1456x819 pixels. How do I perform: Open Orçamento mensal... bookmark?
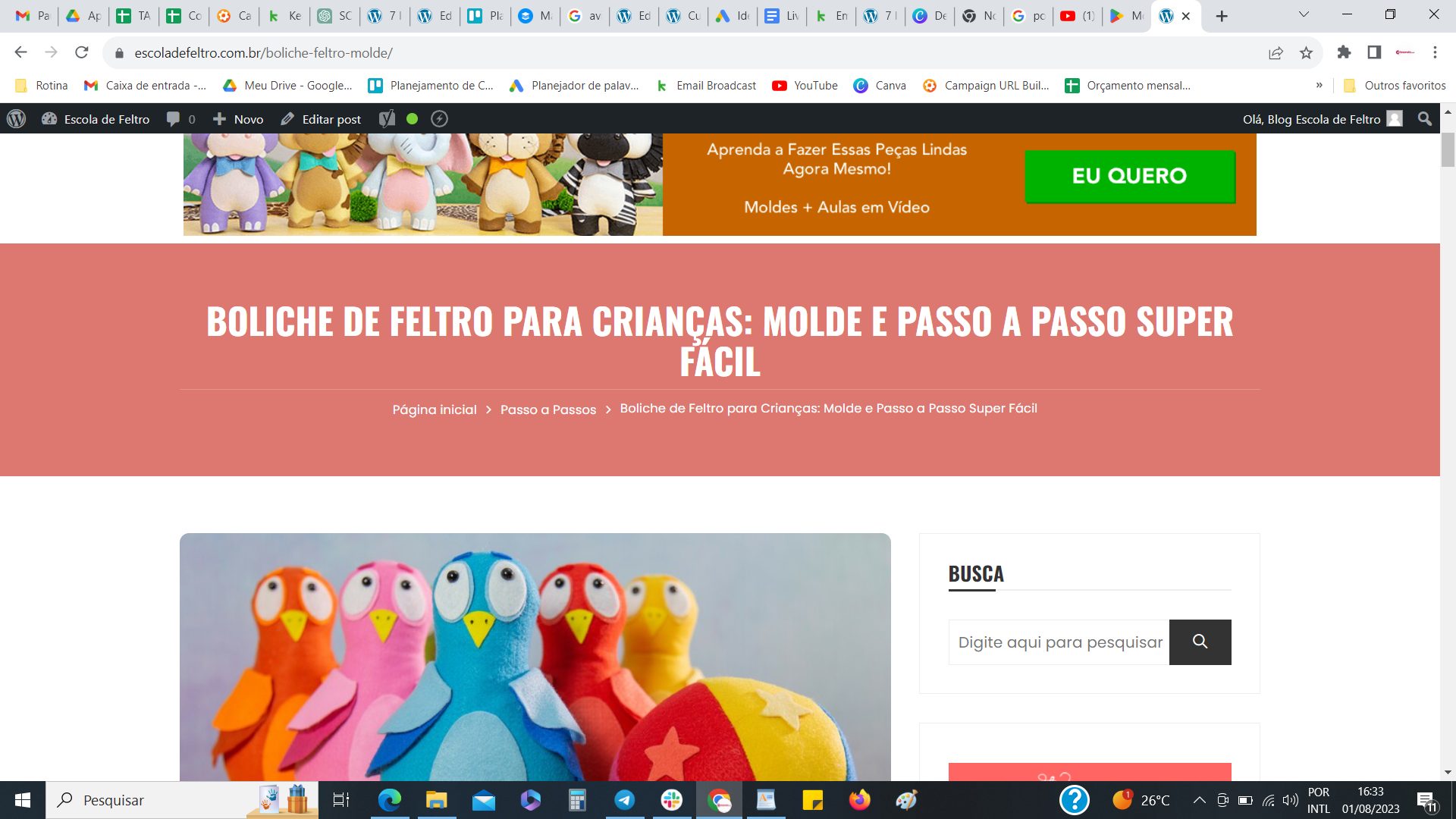1128,86
